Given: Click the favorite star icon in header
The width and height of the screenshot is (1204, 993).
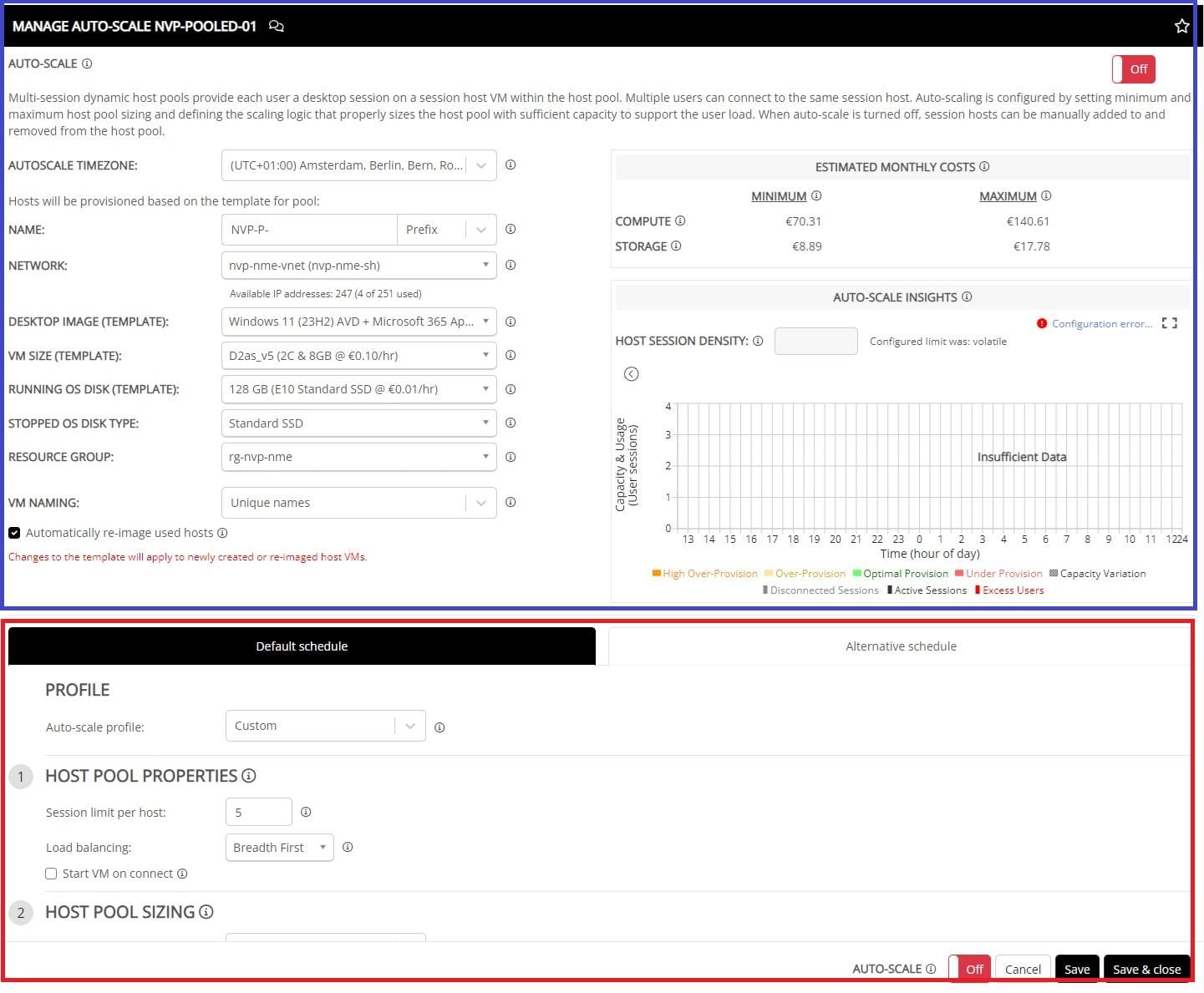Looking at the screenshot, I should (x=1181, y=27).
